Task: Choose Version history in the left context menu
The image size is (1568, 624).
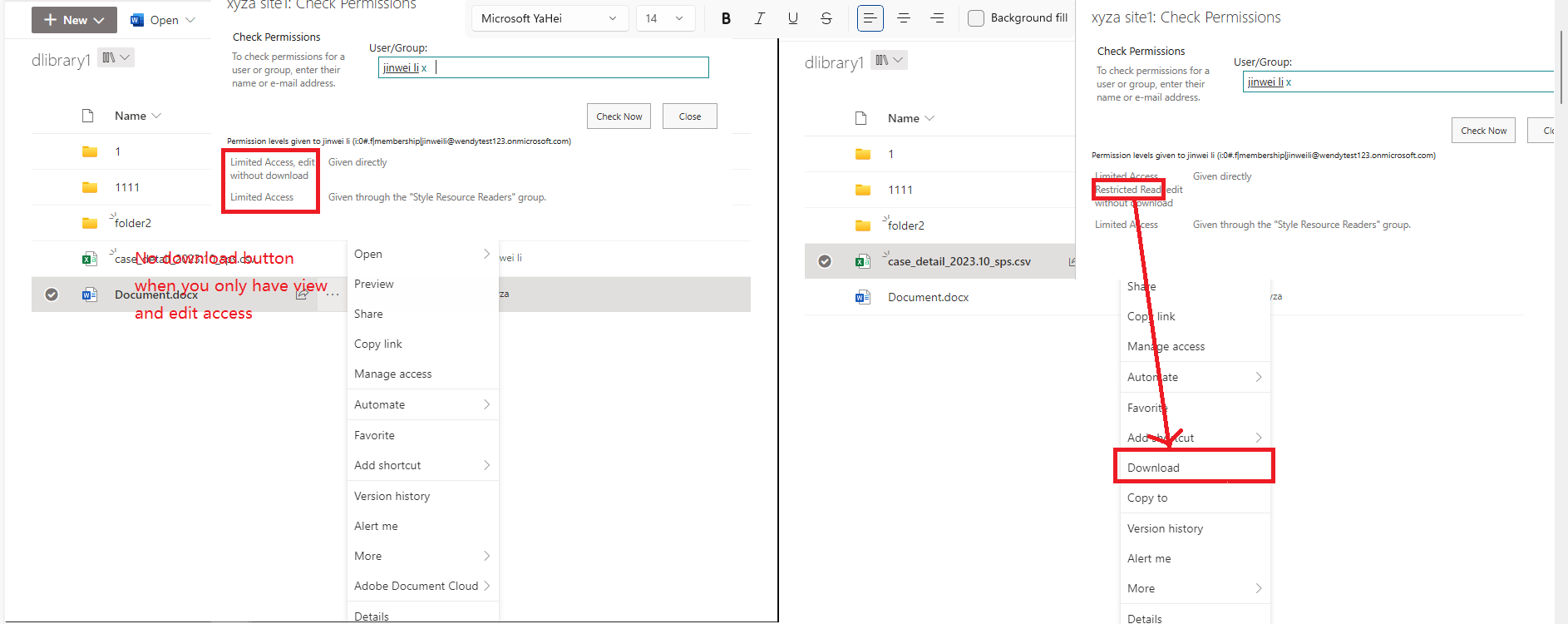Action: [x=423, y=496]
